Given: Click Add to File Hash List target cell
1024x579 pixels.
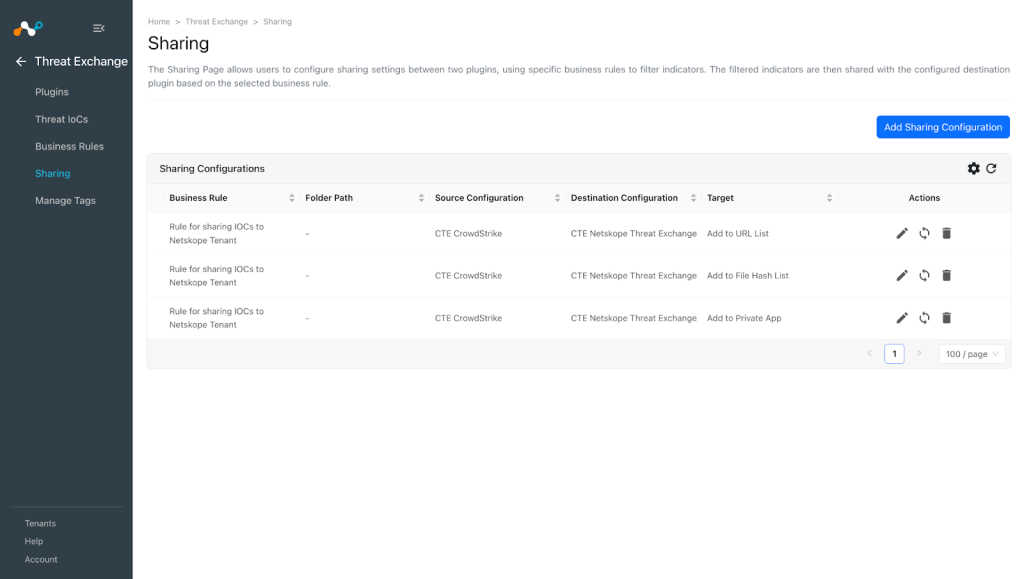Looking at the screenshot, I should coord(747,276).
